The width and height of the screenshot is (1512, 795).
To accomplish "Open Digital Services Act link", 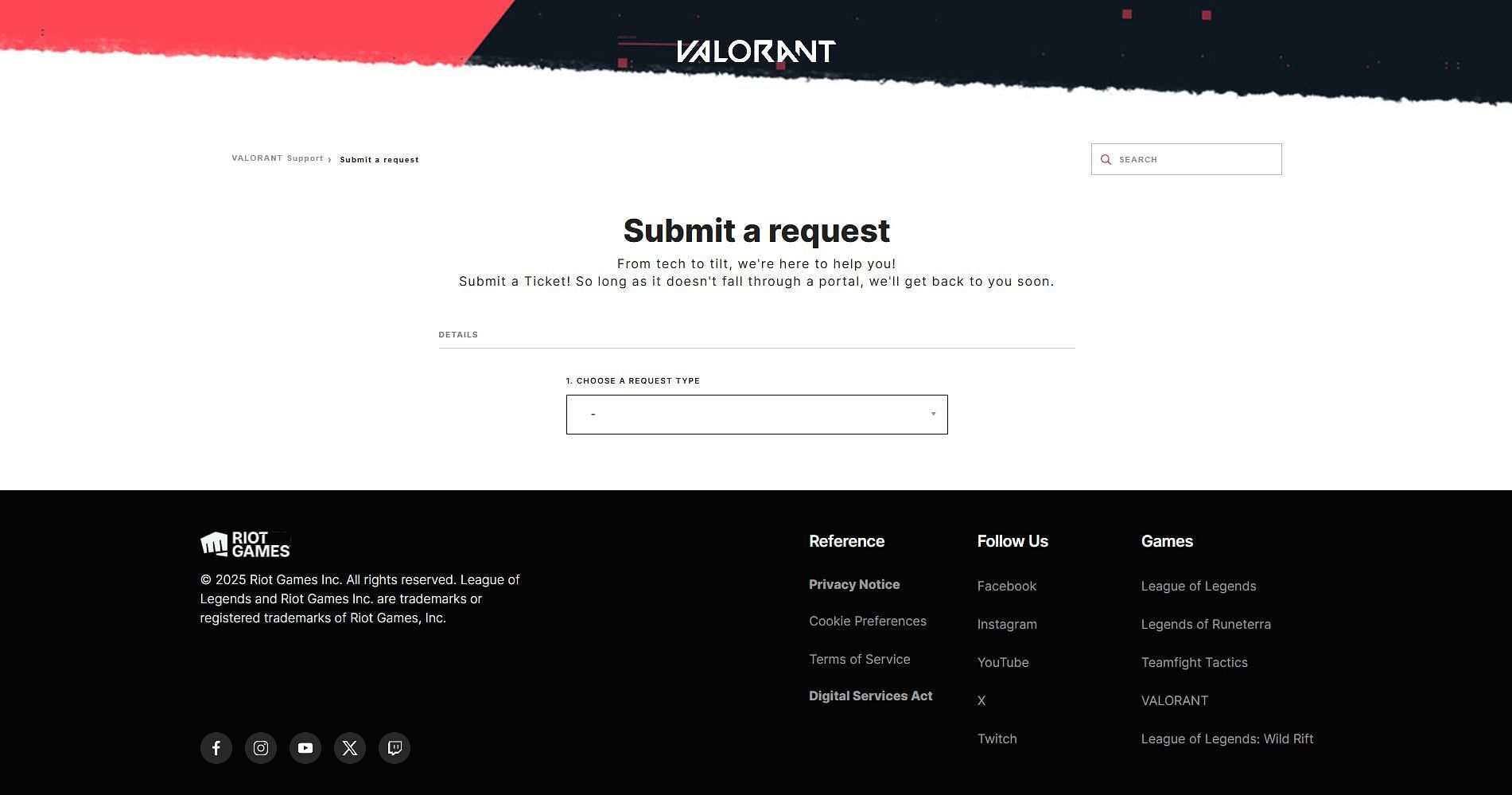I will [x=870, y=696].
